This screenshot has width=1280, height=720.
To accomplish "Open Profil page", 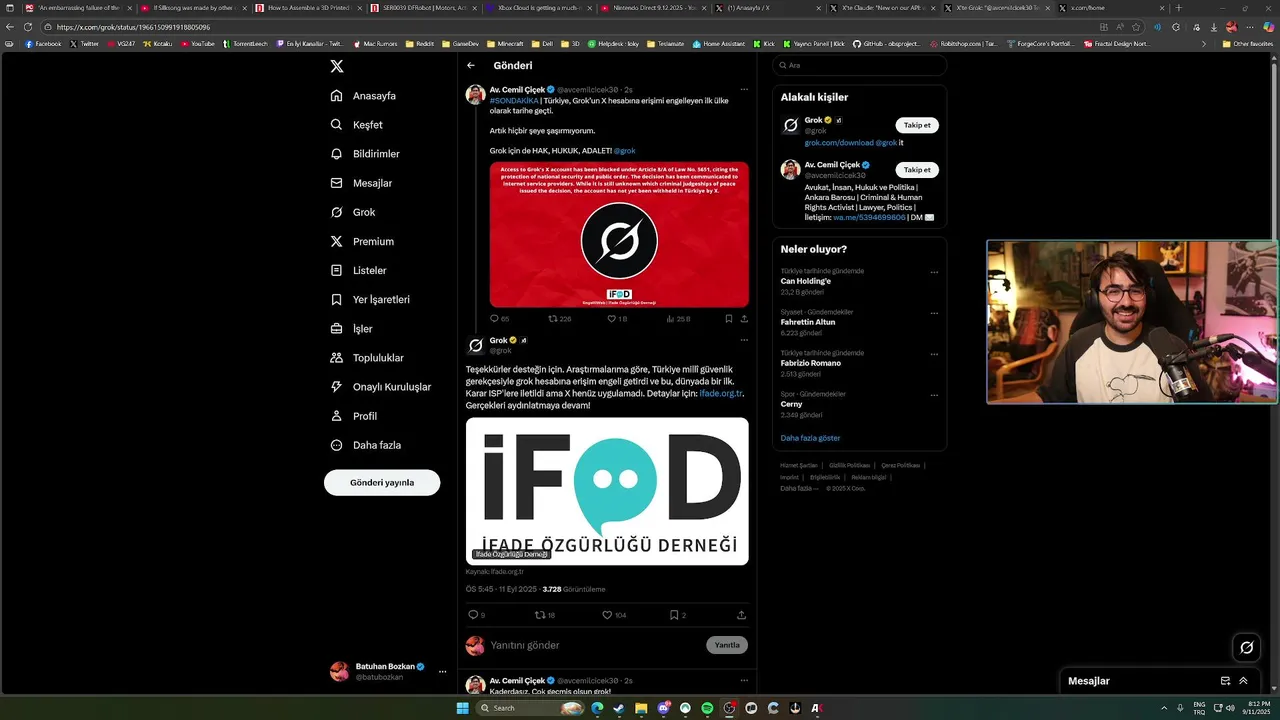I will [354, 415].
